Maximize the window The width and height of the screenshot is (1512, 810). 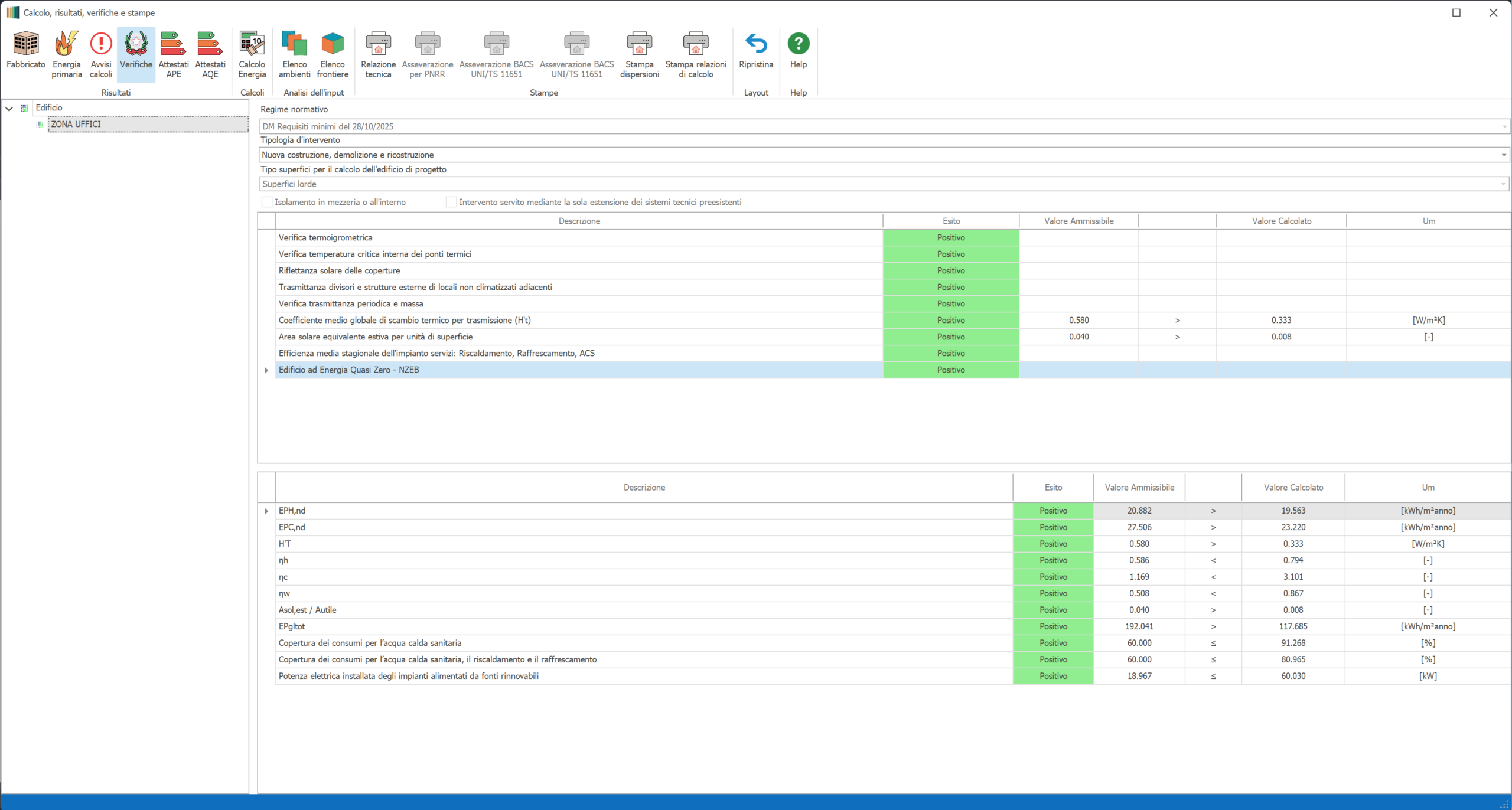coord(1456,12)
